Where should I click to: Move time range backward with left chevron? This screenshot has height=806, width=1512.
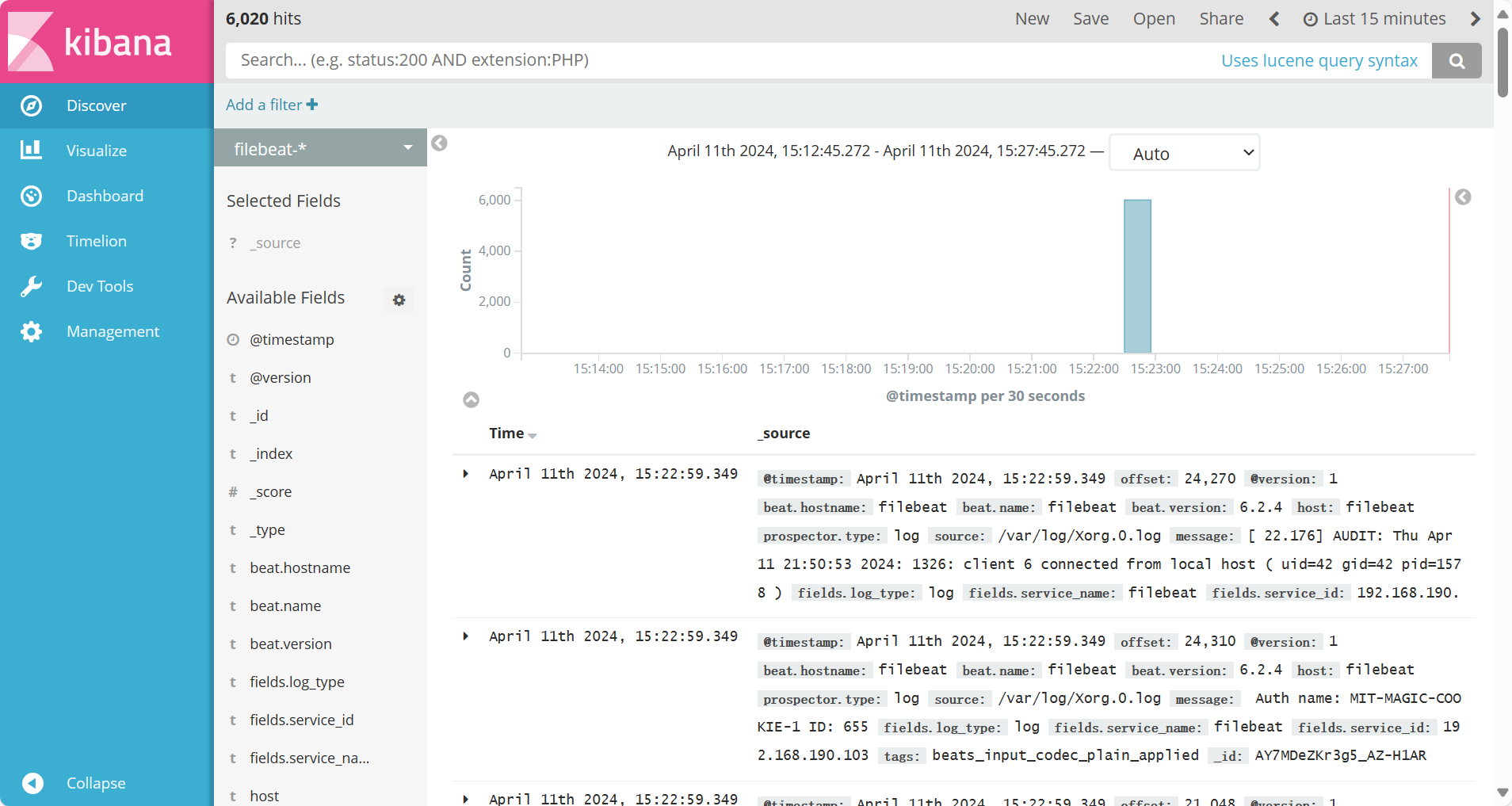click(x=1274, y=19)
